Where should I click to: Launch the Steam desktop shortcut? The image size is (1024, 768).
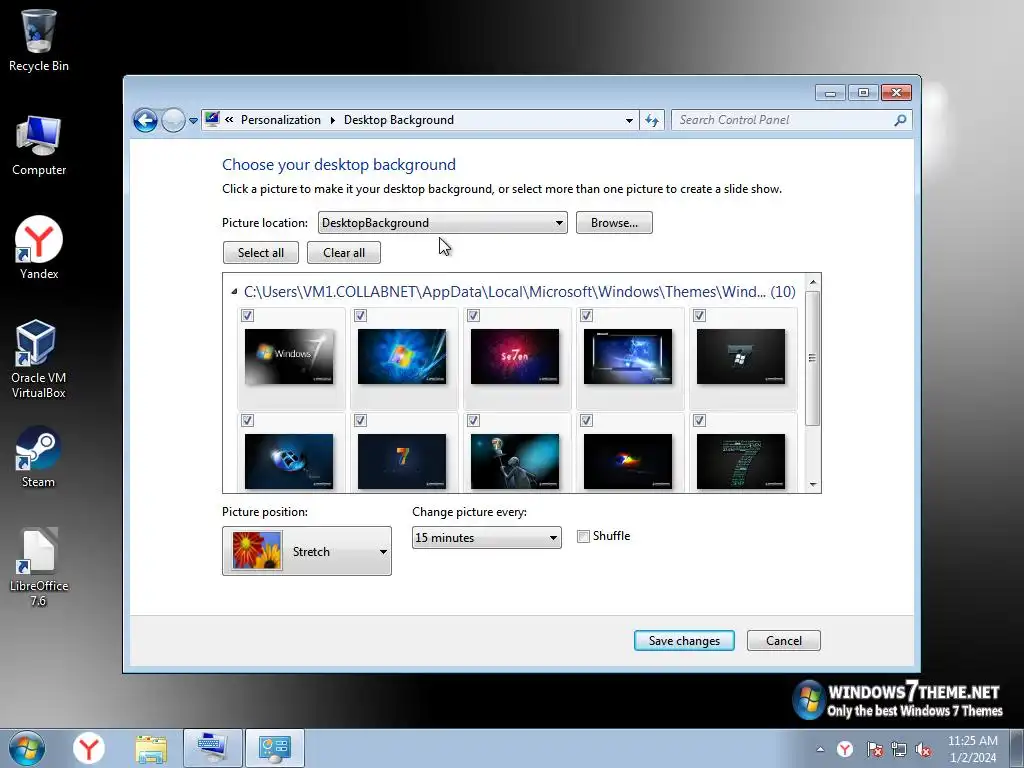(39, 457)
